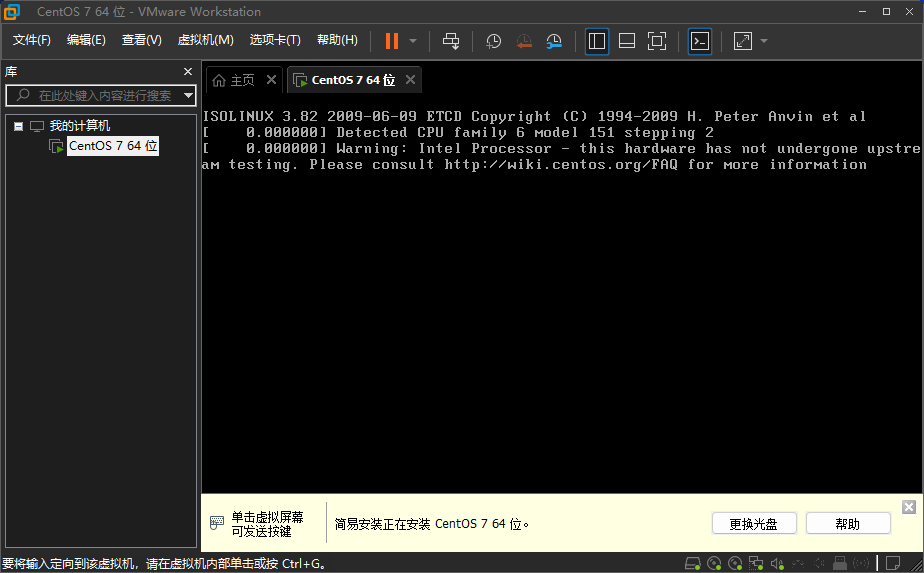Close the 库 library panel
924x573 pixels.
pos(188,71)
